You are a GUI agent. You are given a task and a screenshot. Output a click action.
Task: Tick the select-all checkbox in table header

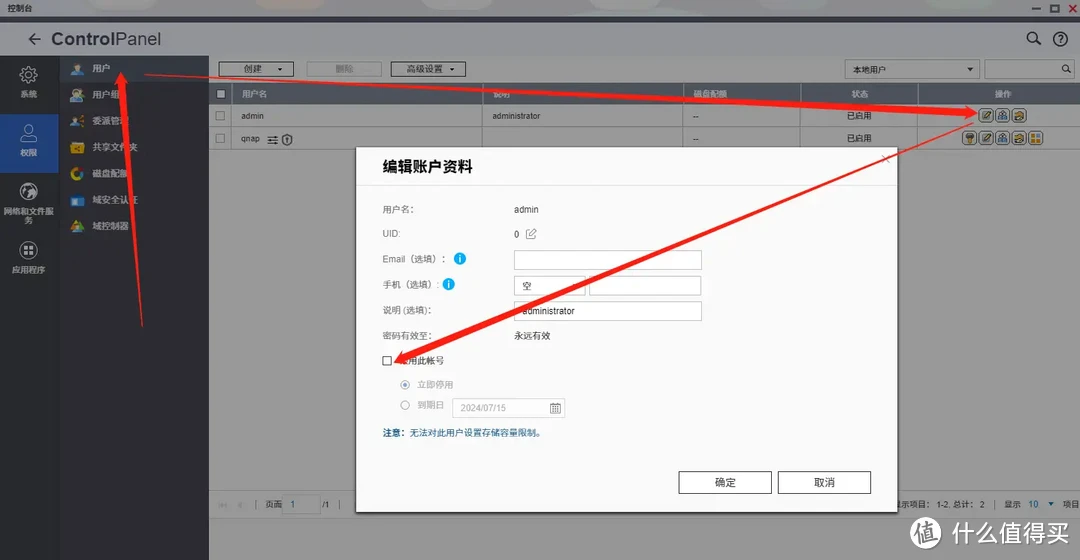point(221,94)
